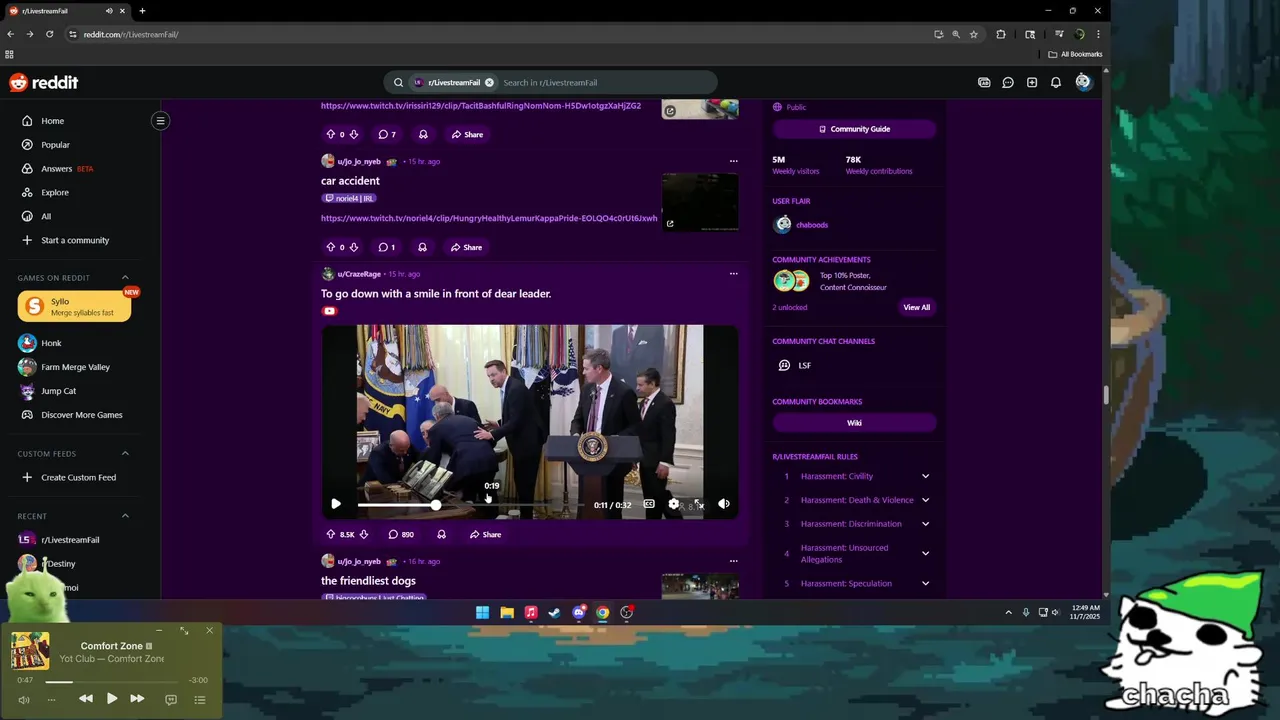The width and height of the screenshot is (1280, 720).
Task: Enter fullscreen on the video player
Action: [x=698, y=504]
